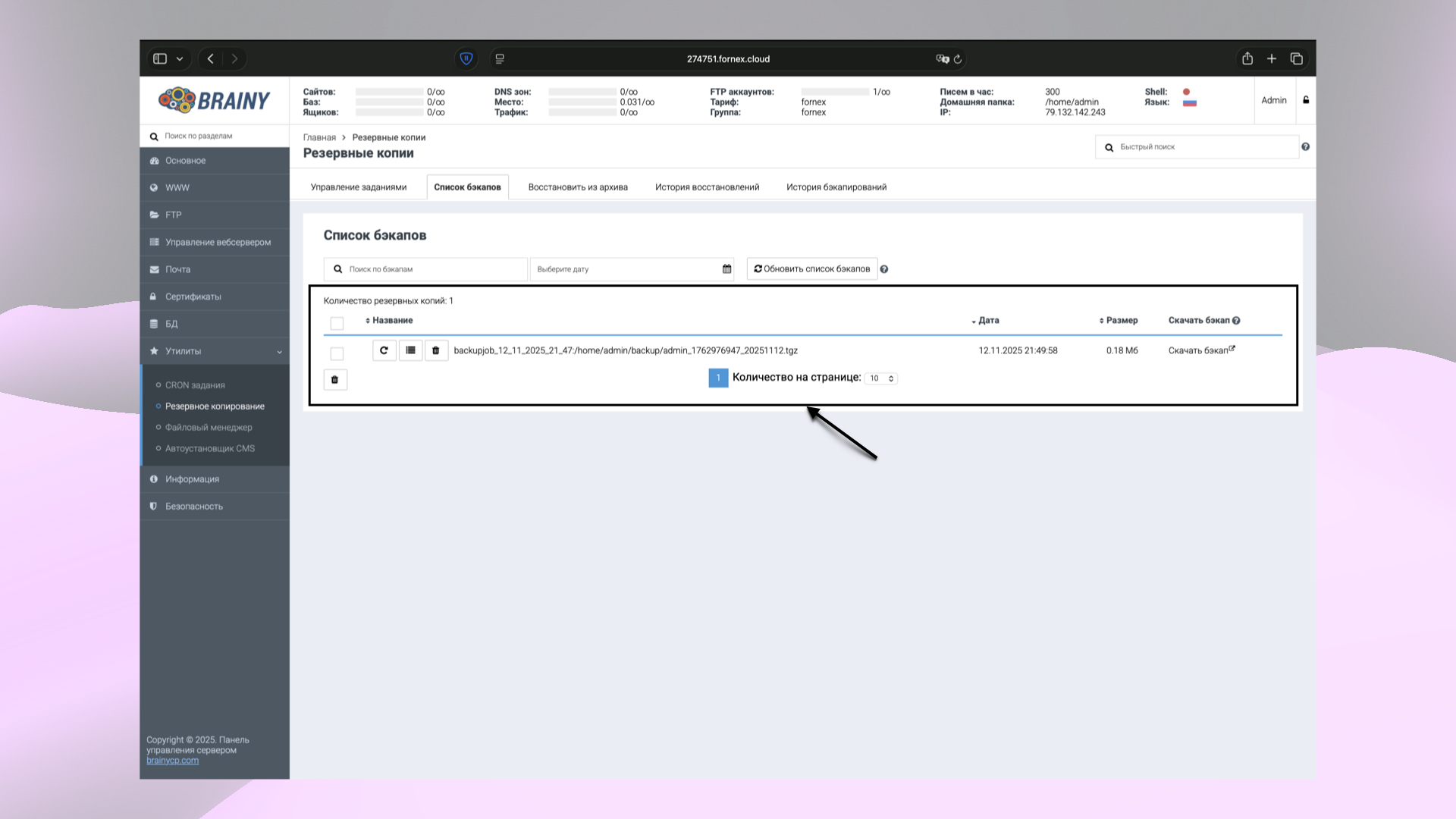Click the Russian flag language icon
The image size is (1456, 819).
coord(1190,102)
